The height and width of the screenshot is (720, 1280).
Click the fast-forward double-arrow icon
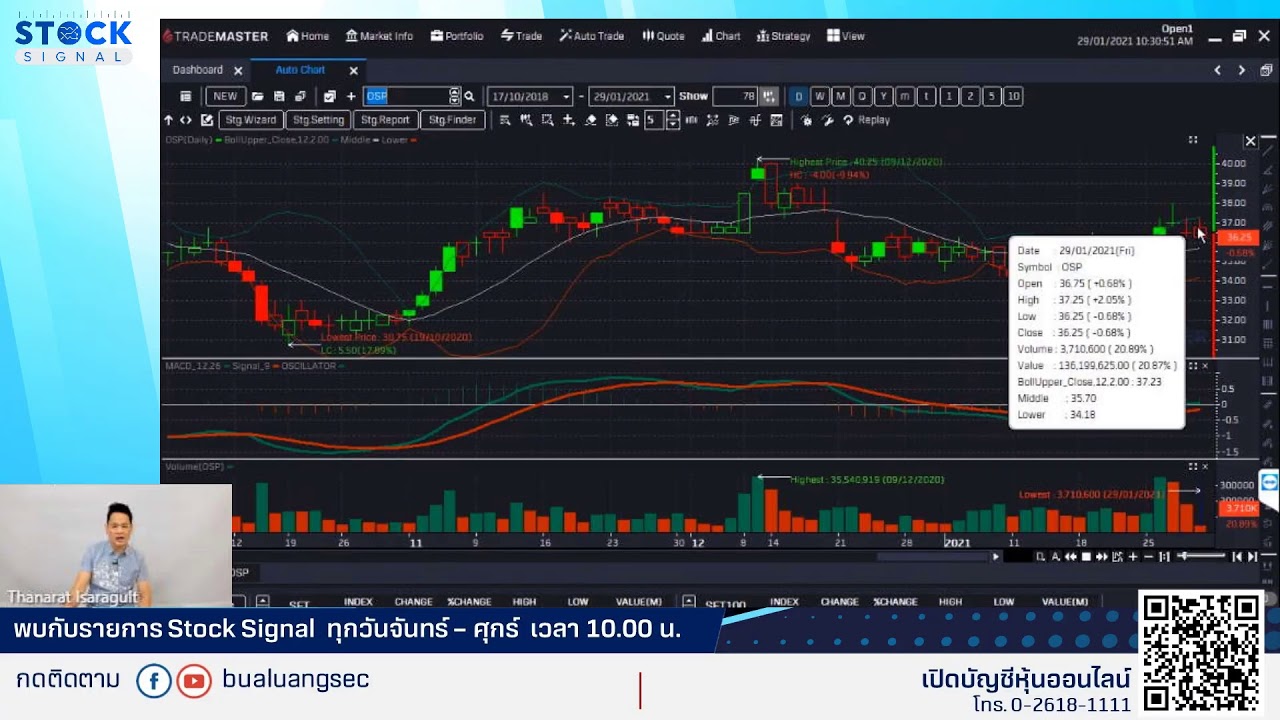point(1102,557)
